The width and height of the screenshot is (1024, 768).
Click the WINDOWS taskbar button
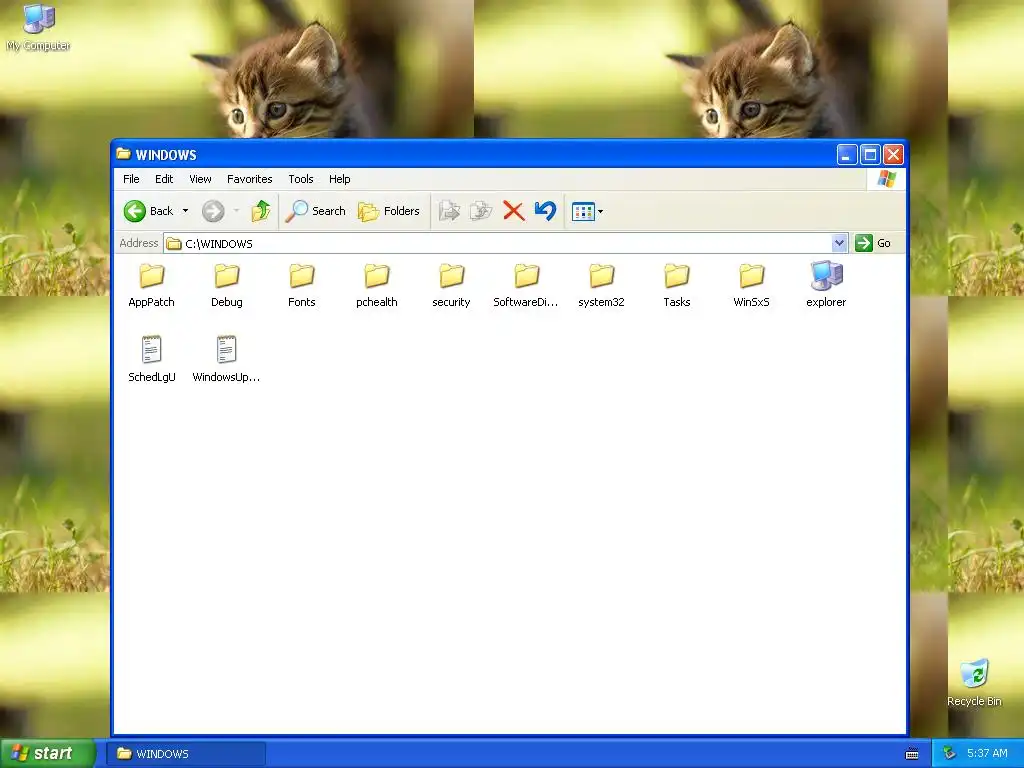coord(186,754)
